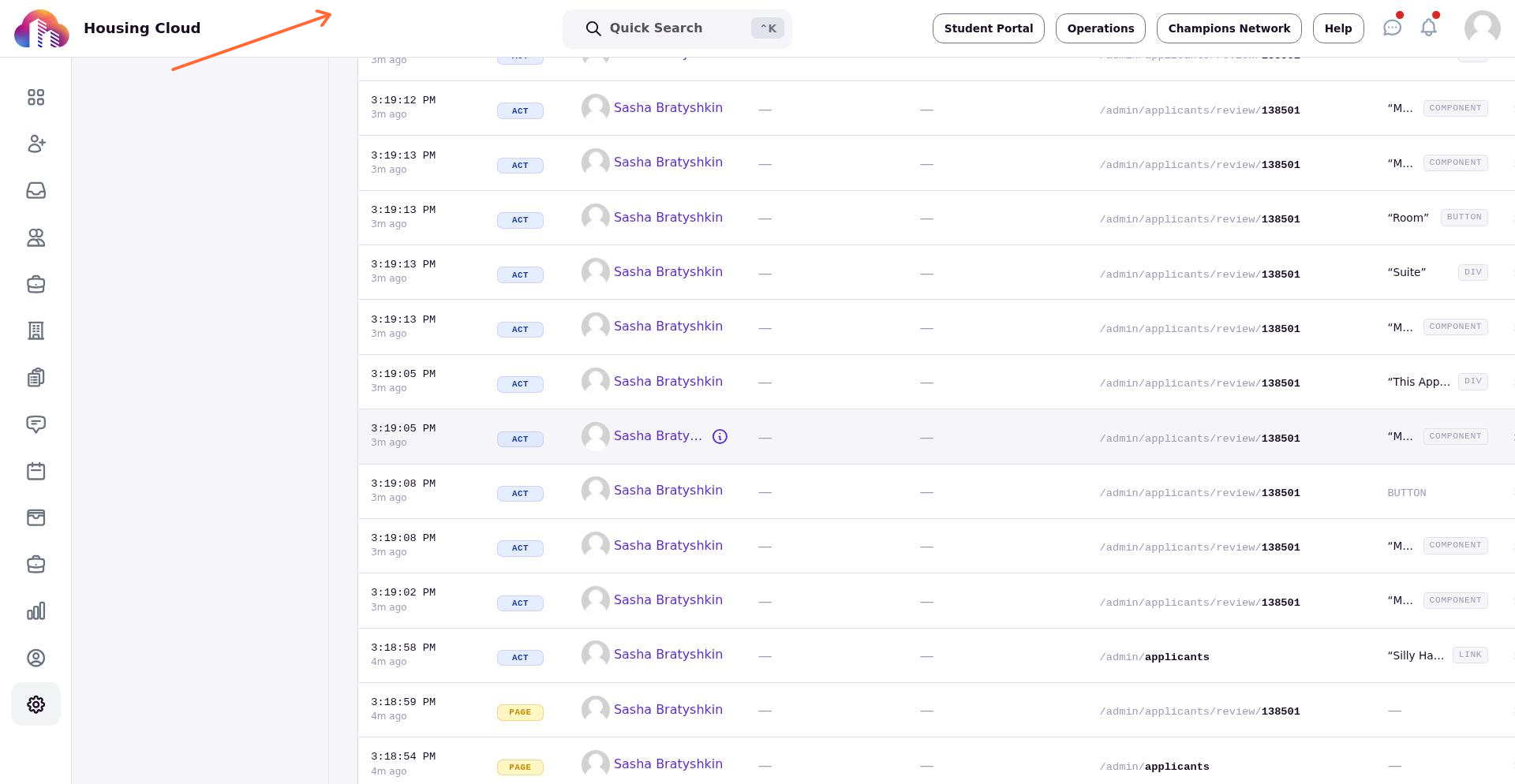Open the user profile circle icon in sidebar
The image size is (1515, 784).
coord(36,658)
